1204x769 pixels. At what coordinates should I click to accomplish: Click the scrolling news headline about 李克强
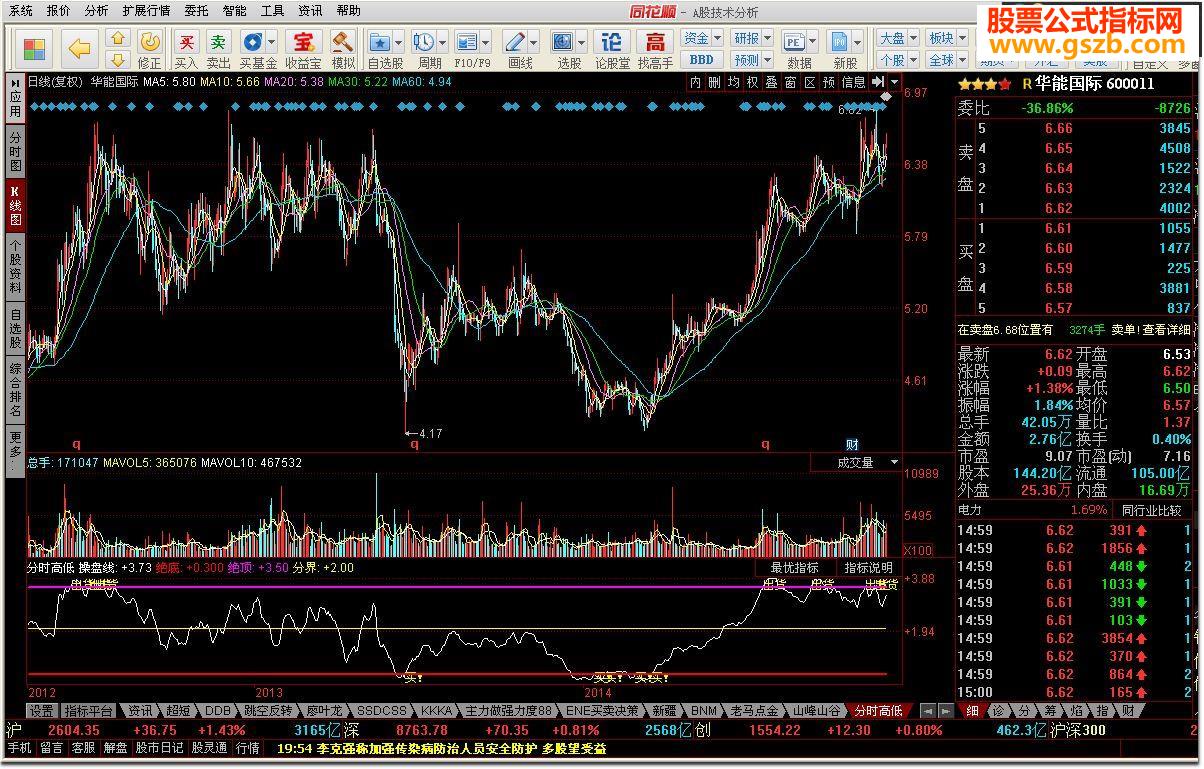(441, 748)
